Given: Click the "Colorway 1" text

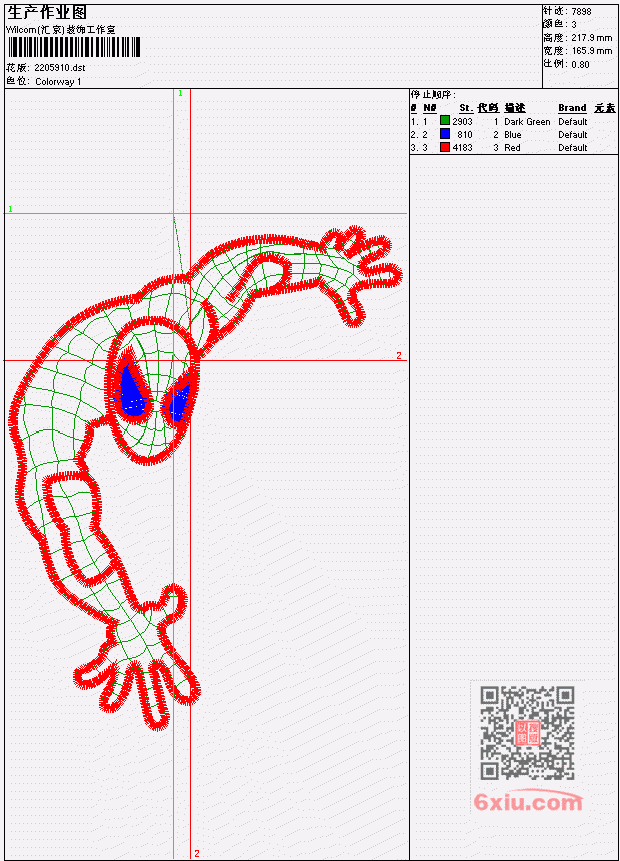Looking at the screenshot, I should 58,82.
